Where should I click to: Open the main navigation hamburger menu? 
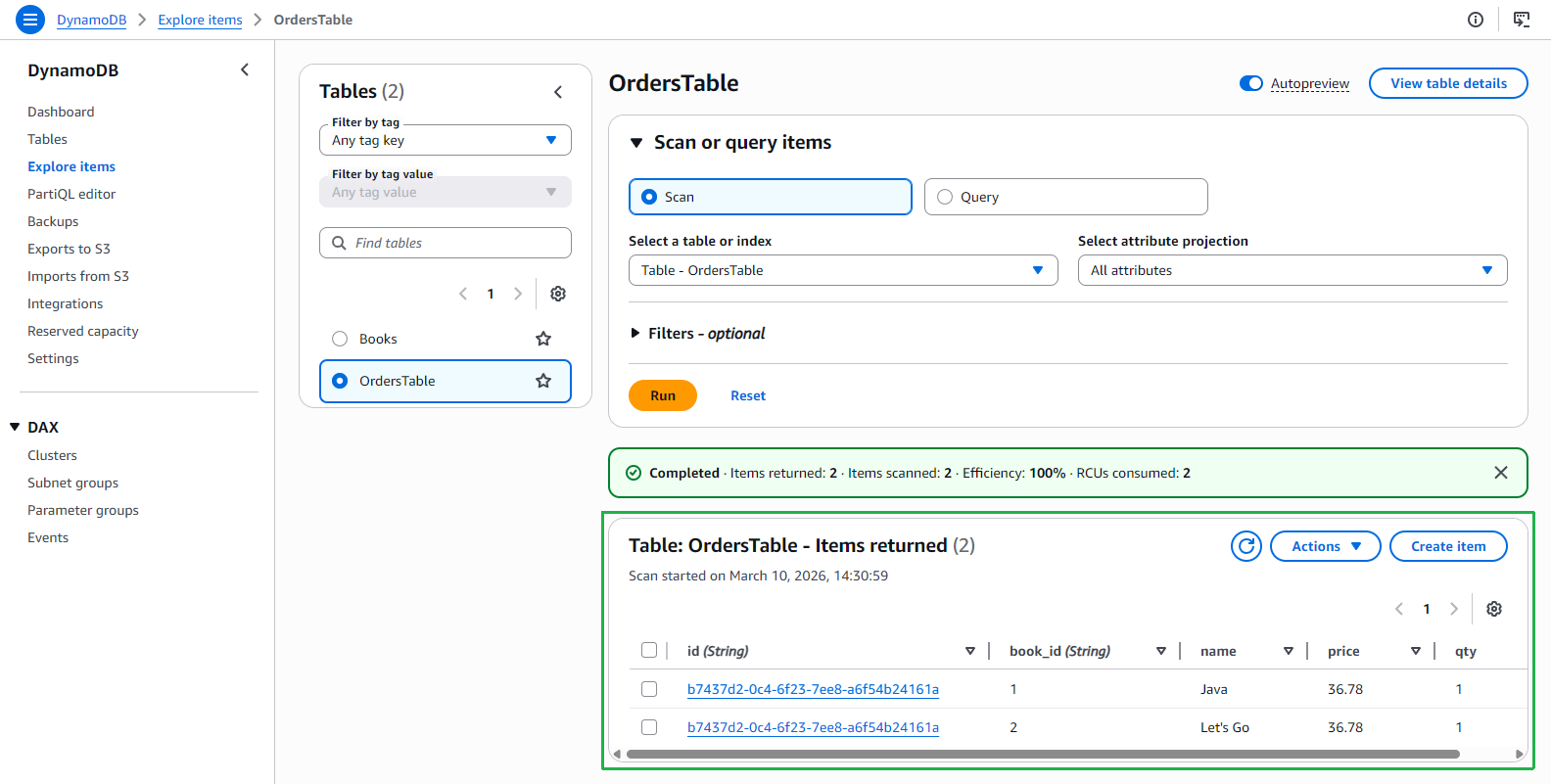[30, 20]
